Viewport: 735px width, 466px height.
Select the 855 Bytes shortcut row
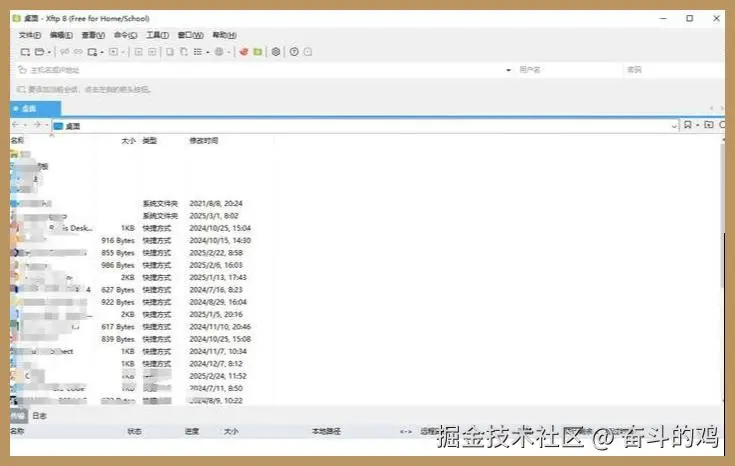point(142,253)
